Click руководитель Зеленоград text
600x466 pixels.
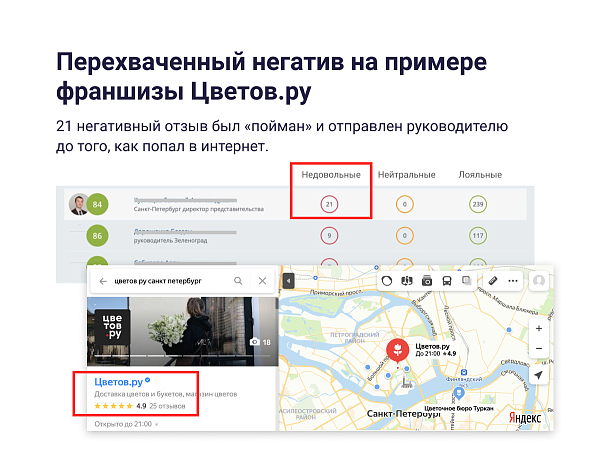point(170,241)
